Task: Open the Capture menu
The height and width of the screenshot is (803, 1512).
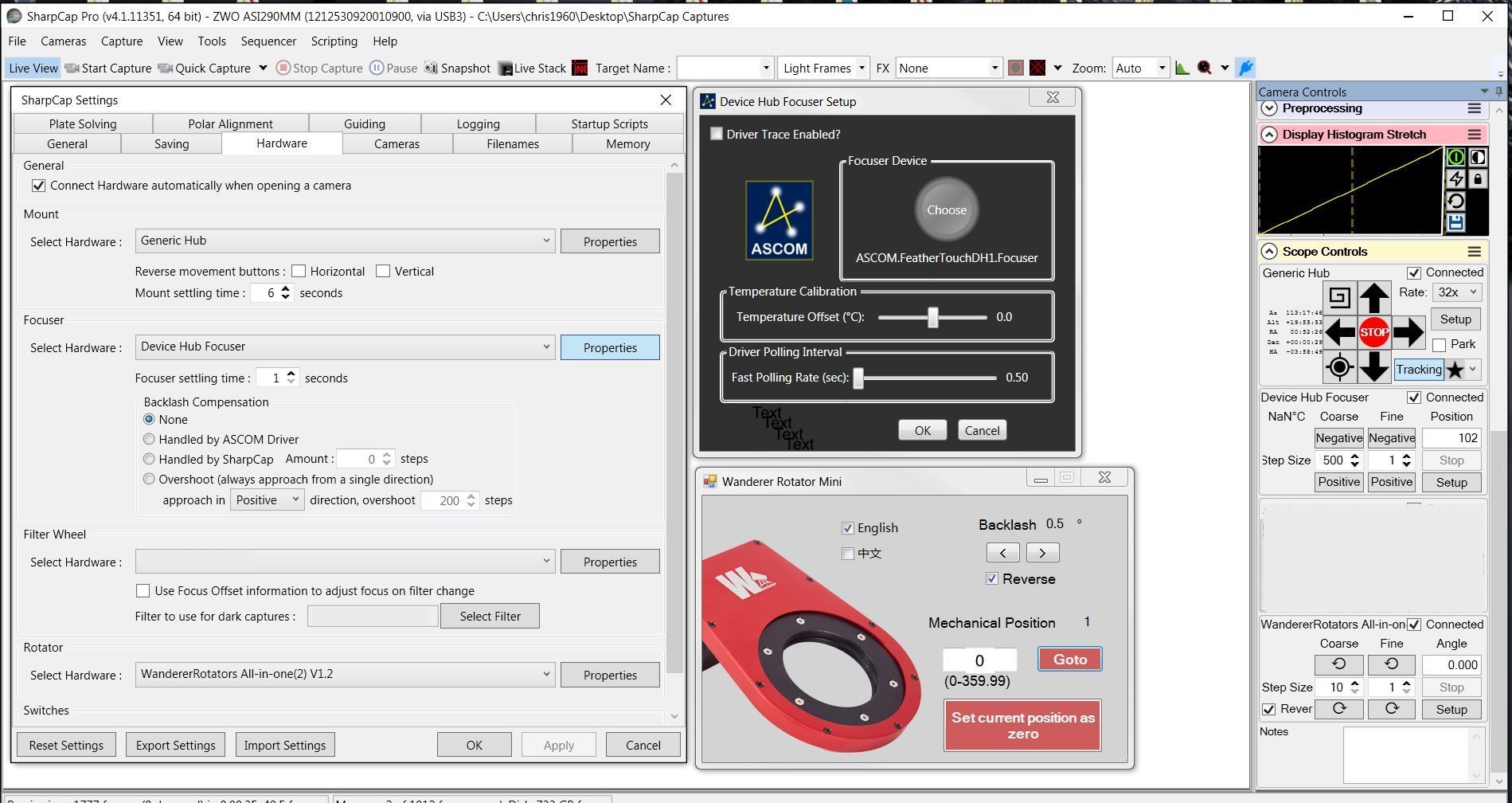Action: pyautogui.click(x=122, y=41)
